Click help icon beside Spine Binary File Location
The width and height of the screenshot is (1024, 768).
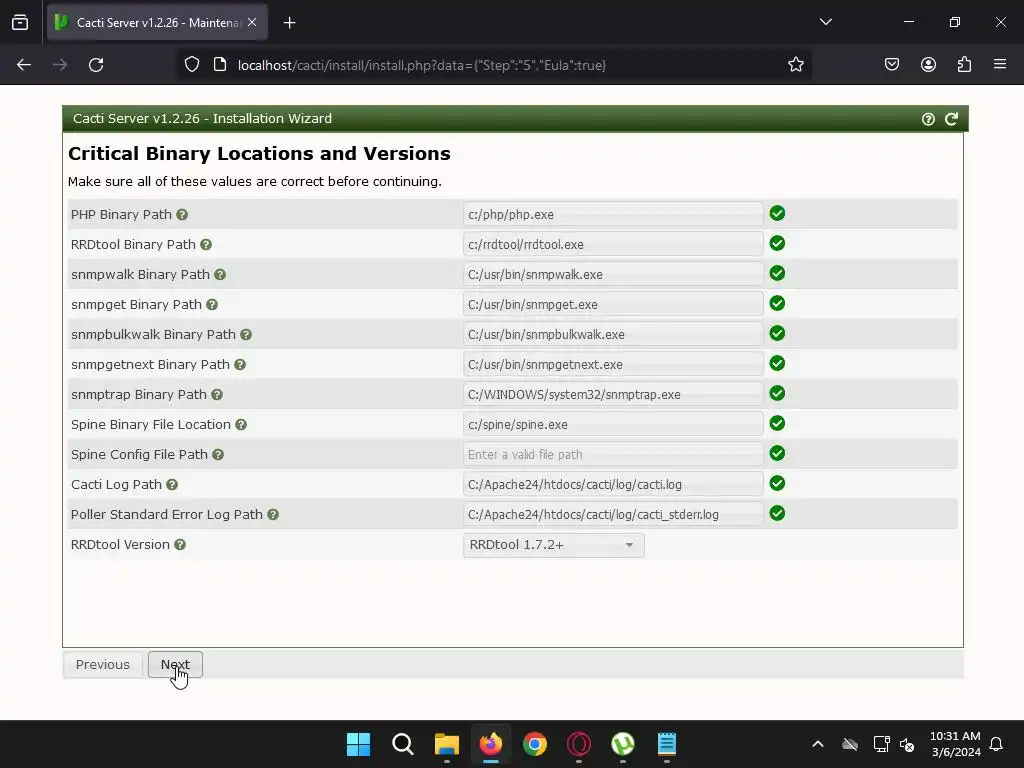(x=241, y=425)
